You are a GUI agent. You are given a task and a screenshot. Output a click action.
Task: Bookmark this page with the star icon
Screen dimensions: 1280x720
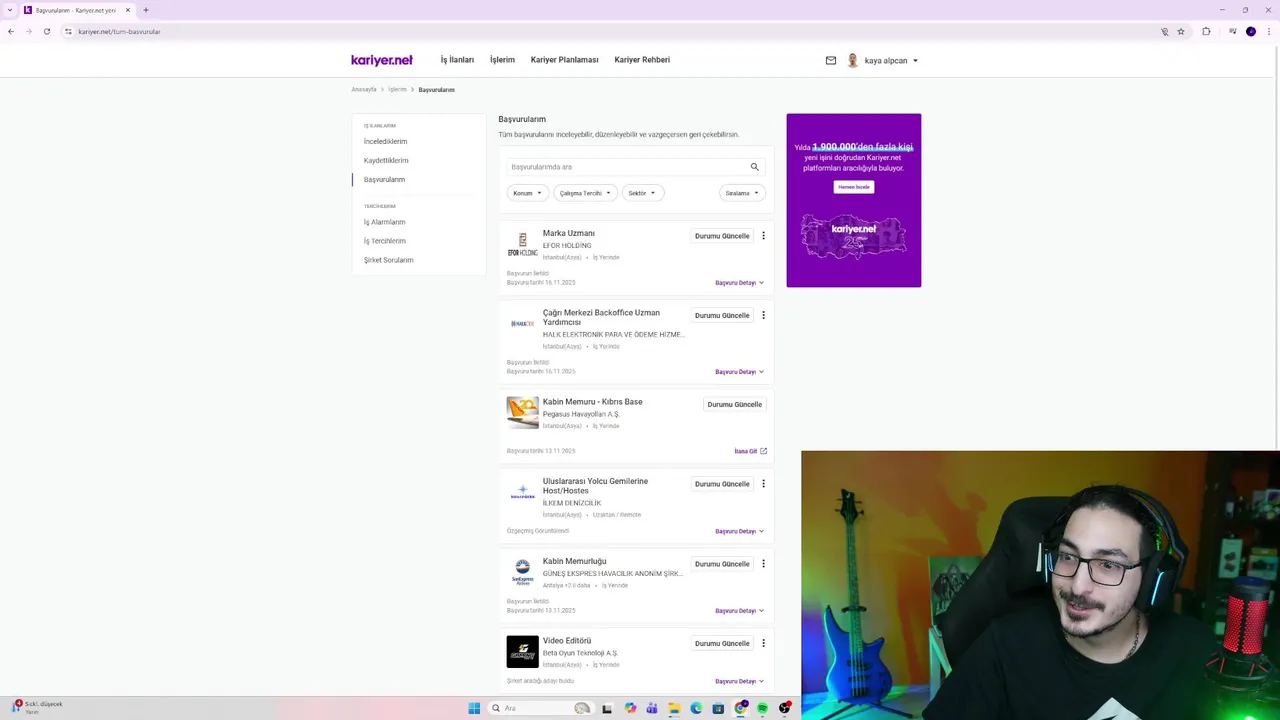point(1181,31)
